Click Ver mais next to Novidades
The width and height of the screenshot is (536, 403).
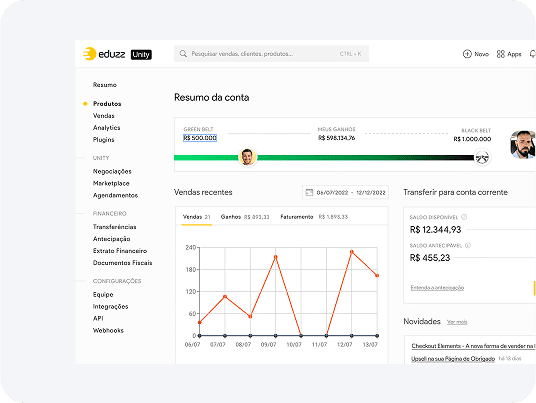[457, 322]
